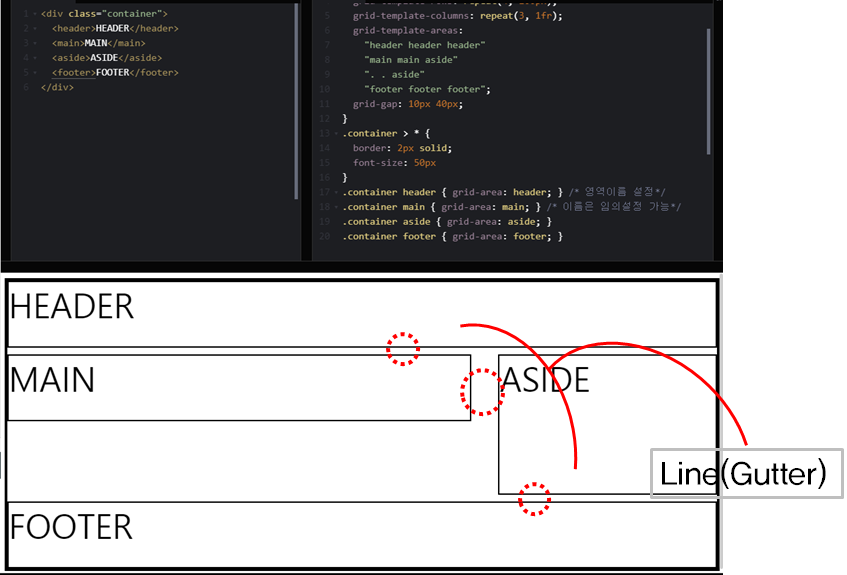Click the '.container header { grid-area: header; }' rule
This screenshot has height=575, width=847.
pyautogui.click(x=453, y=192)
